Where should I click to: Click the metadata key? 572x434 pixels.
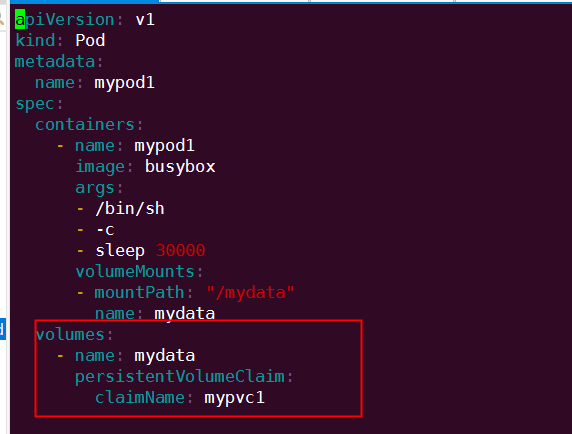(55, 61)
